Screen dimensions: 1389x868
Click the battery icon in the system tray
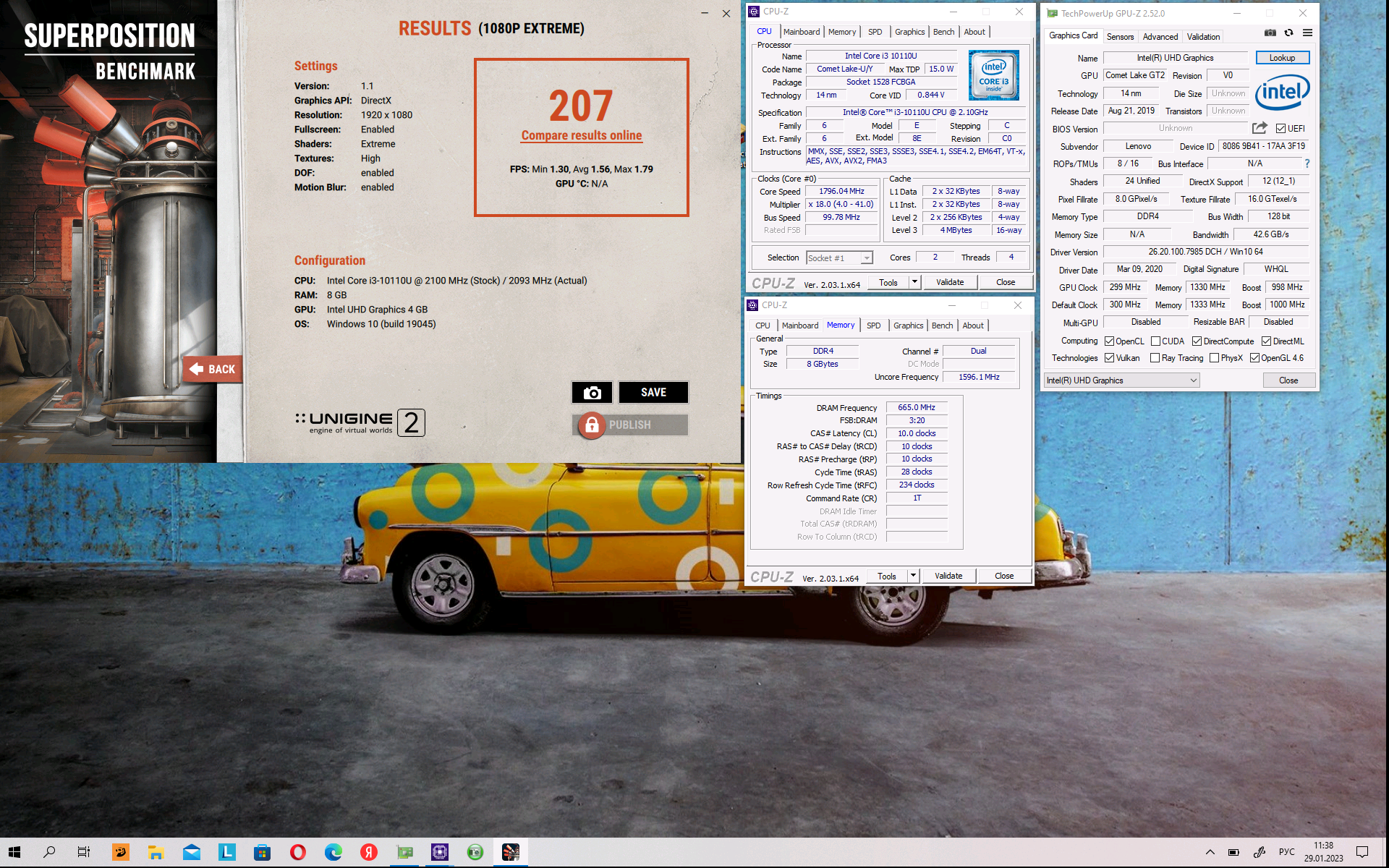coord(1233,852)
